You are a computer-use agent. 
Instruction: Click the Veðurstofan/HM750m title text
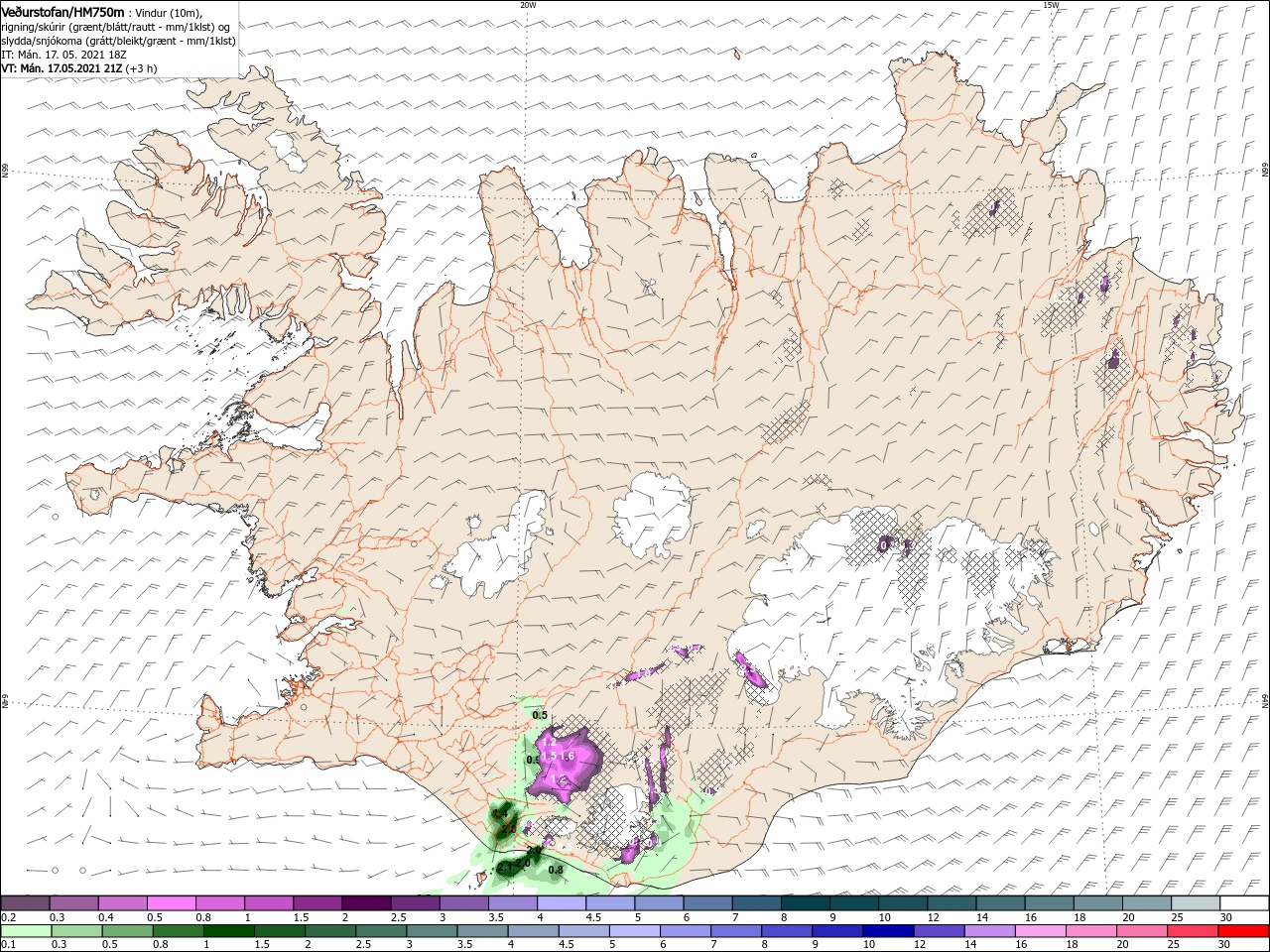[63, 11]
